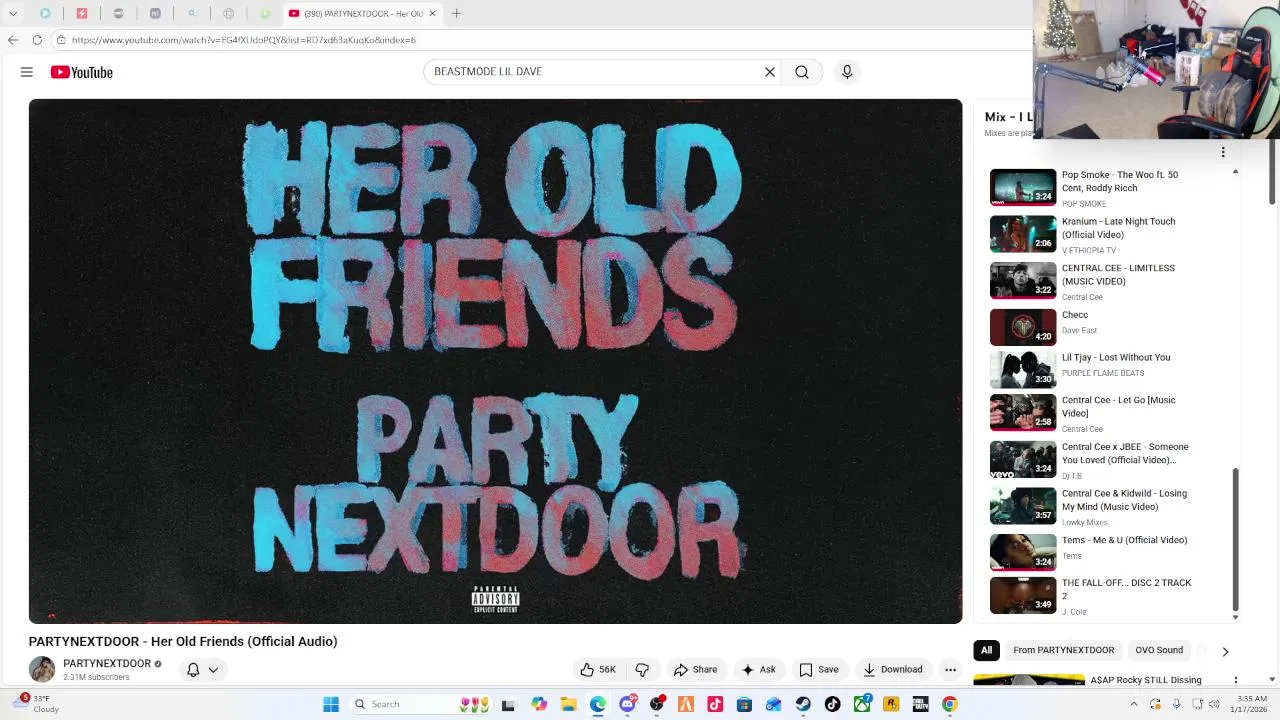
Task: Click the Ask button
Action: [758, 670]
